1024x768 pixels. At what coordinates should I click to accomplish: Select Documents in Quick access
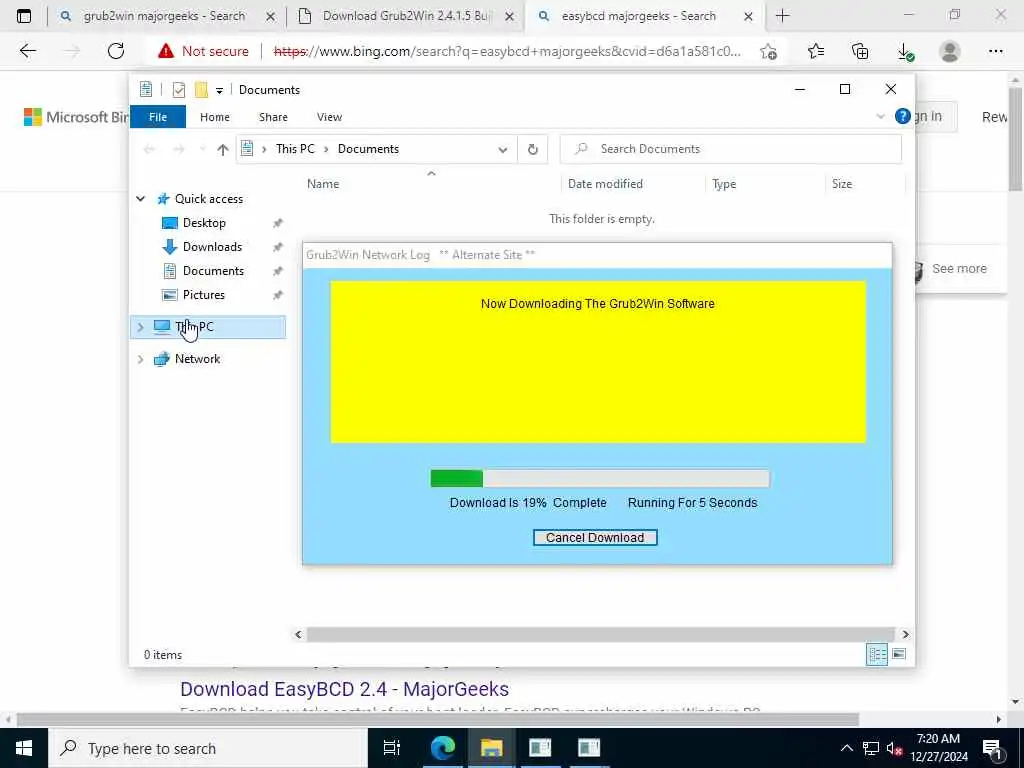214,271
